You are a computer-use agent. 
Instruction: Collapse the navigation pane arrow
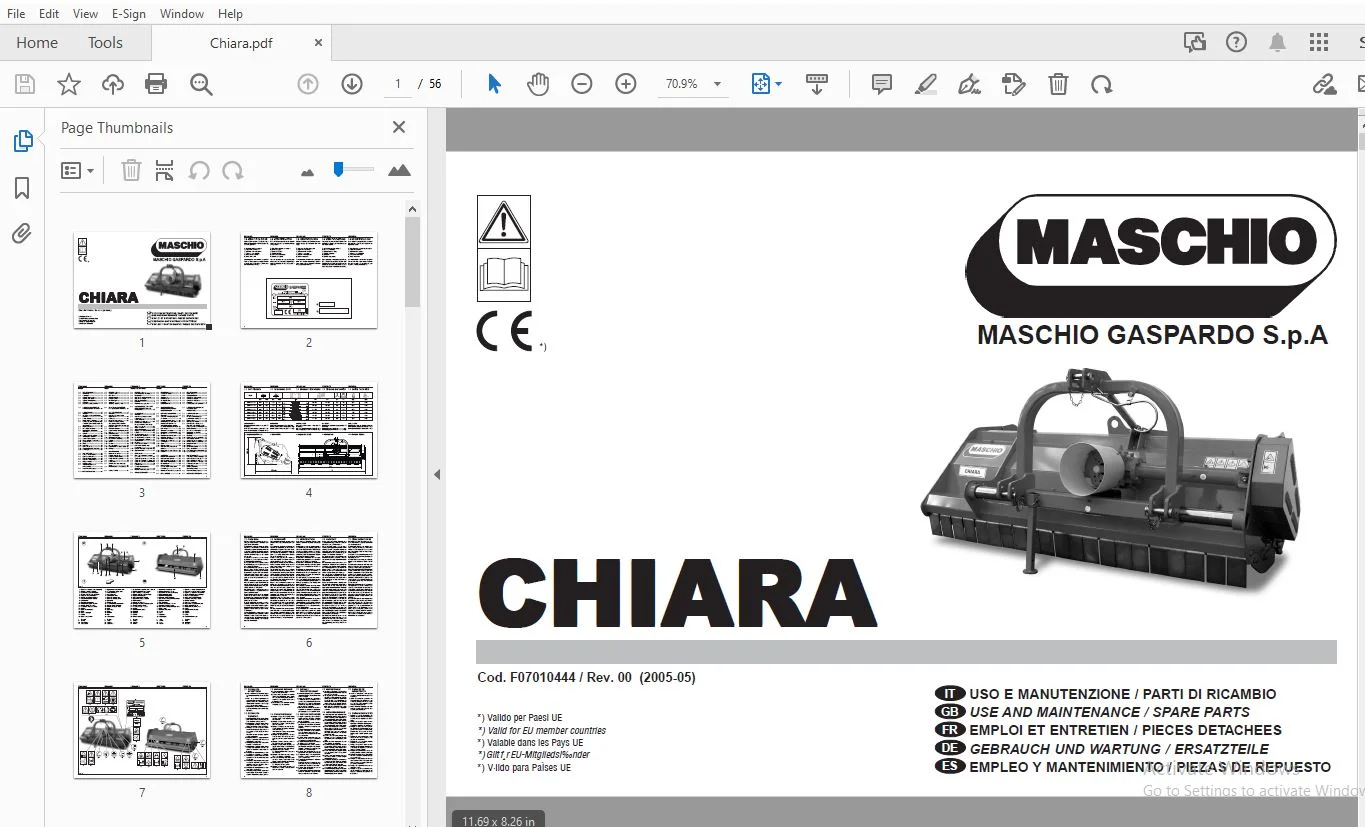(x=437, y=475)
